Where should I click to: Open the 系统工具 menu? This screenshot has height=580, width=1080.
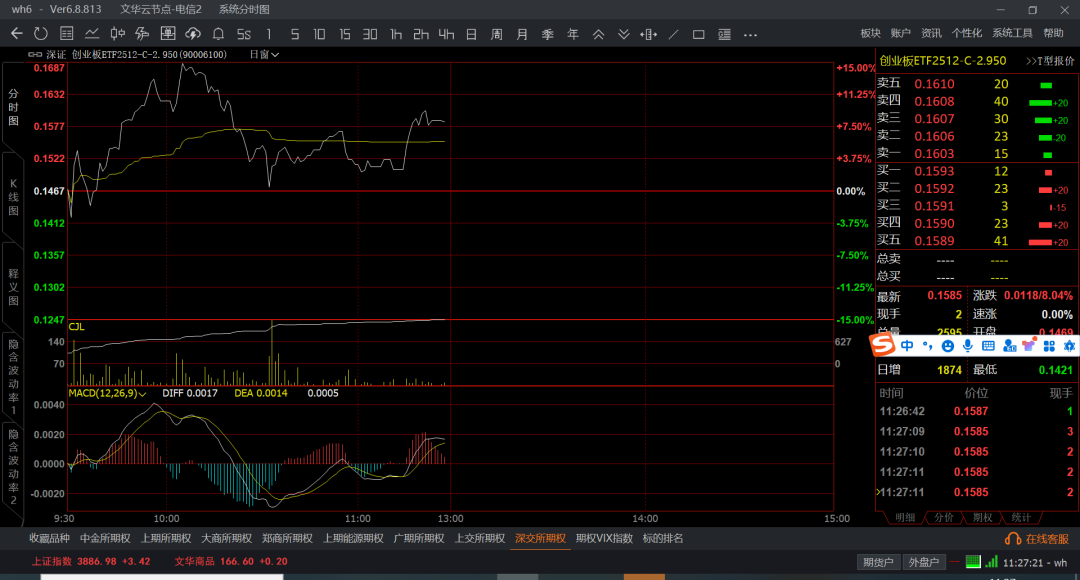[x=1012, y=33]
